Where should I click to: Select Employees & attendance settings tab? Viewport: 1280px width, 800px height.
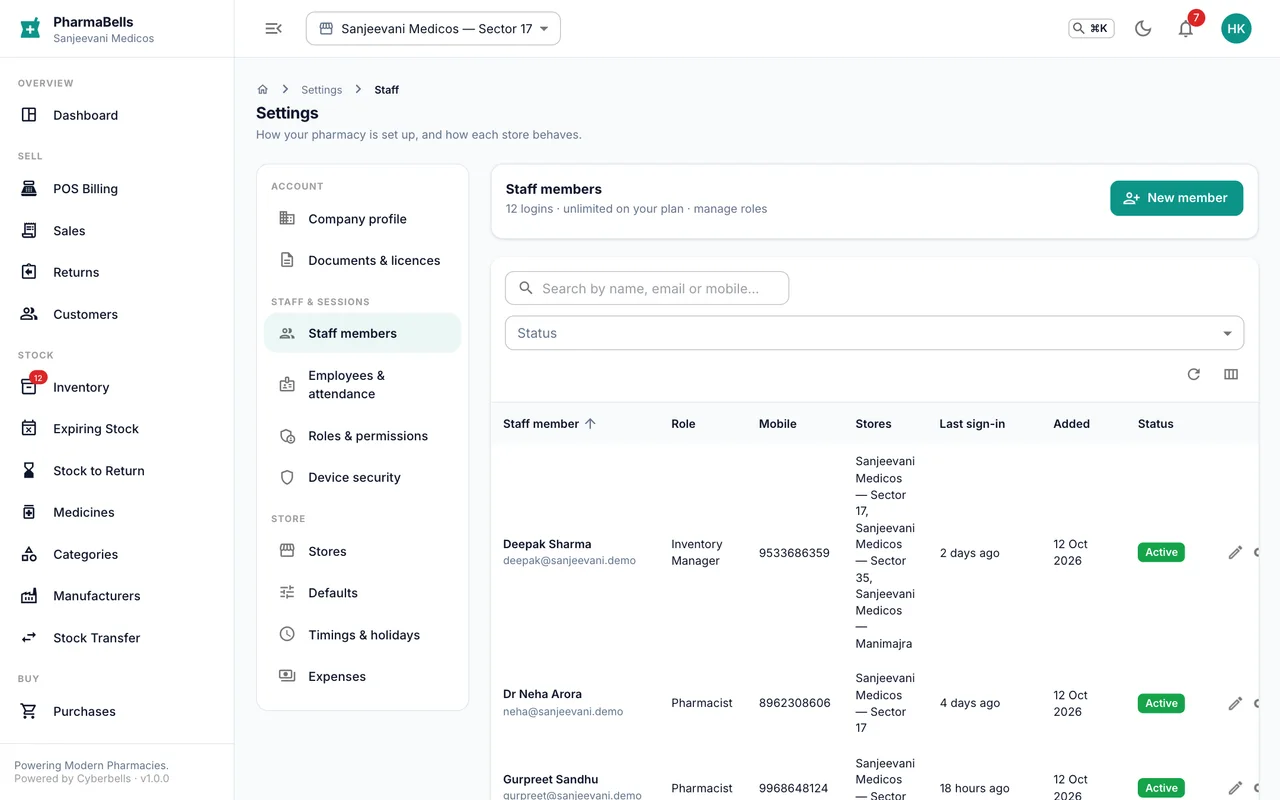[362, 385]
